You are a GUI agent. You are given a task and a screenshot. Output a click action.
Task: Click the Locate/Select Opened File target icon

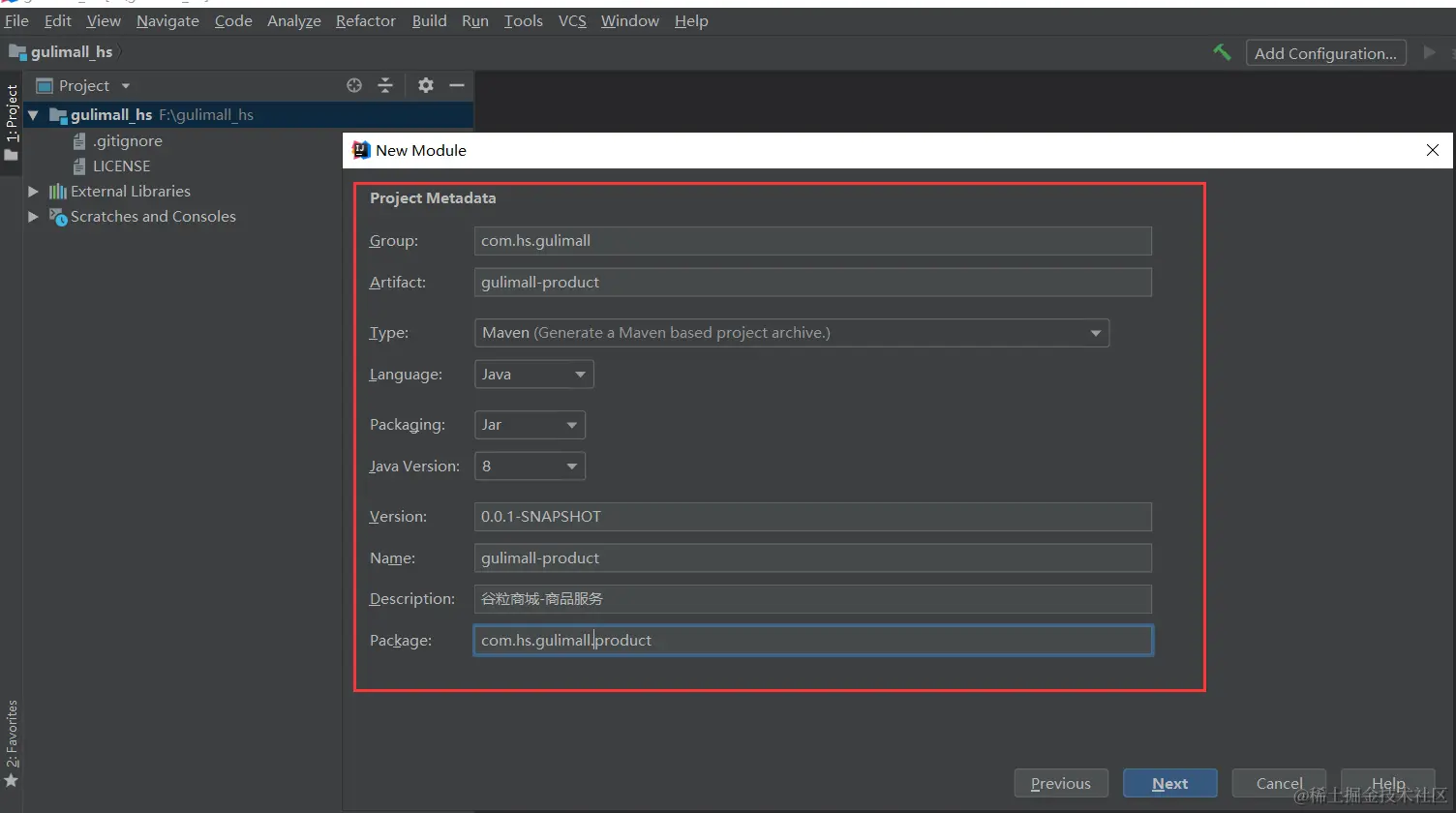click(x=354, y=85)
